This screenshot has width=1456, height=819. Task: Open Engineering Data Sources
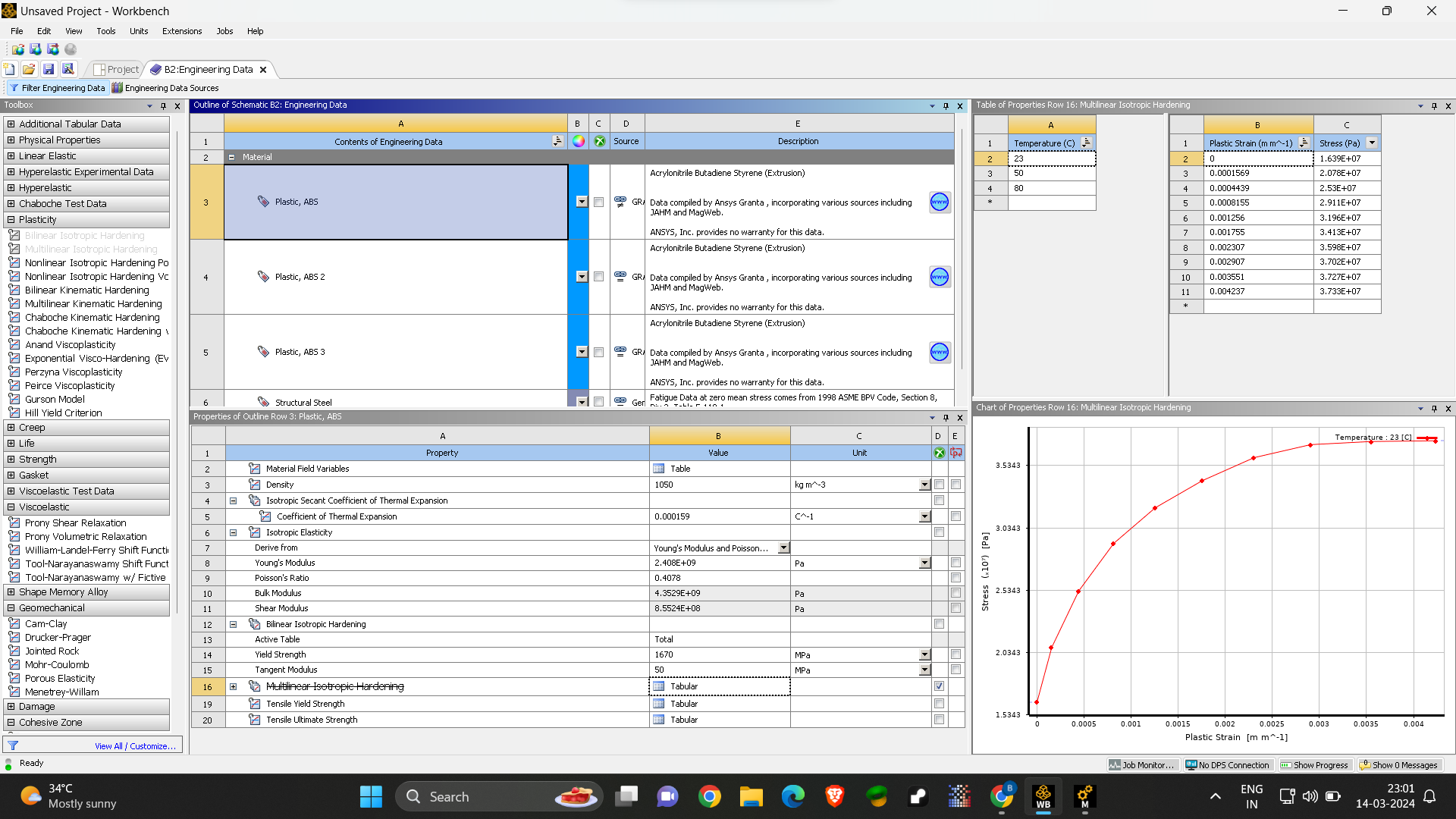pyautogui.click(x=165, y=88)
